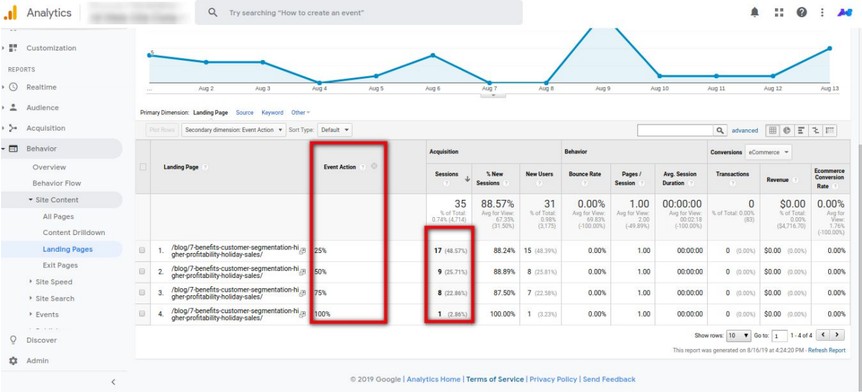The height and width of the screenshot is (392, 862).
Task: Open Behavior Overview report
Action: [49, 167]
